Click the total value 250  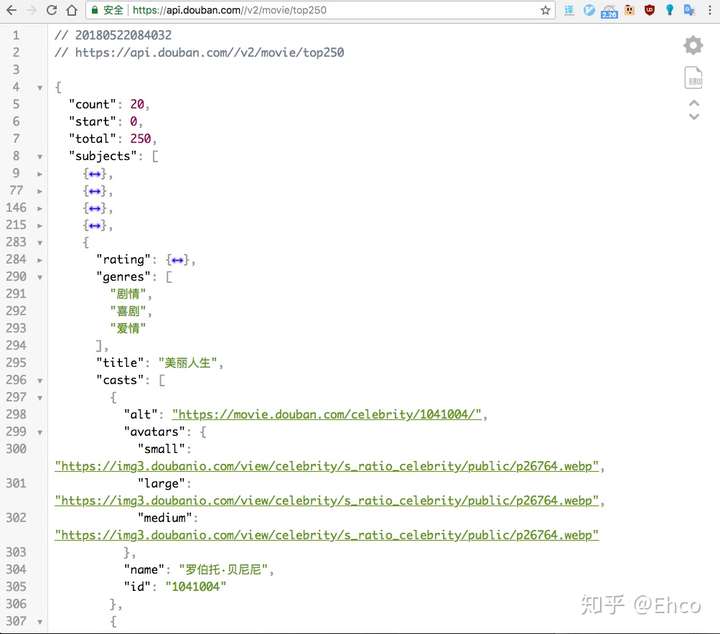(x=141, y=139)
